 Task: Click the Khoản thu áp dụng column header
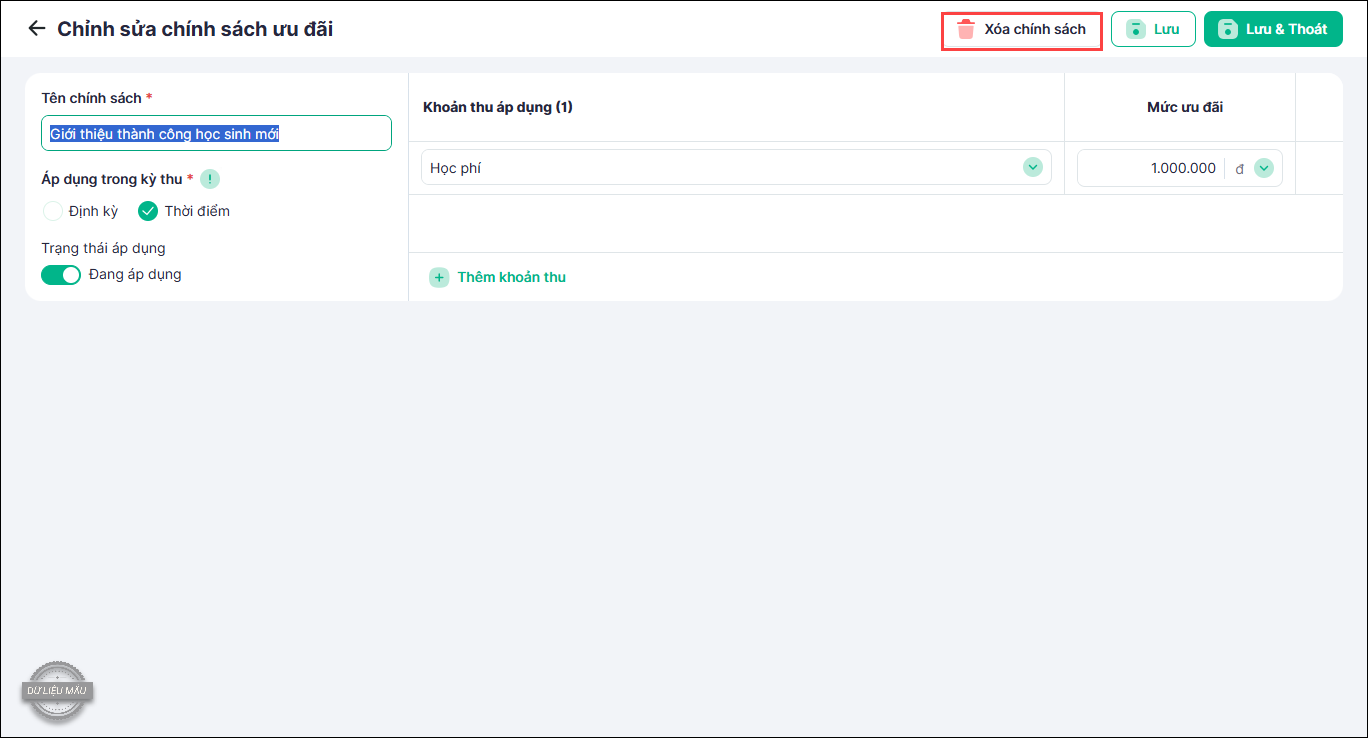click(498, 107)
